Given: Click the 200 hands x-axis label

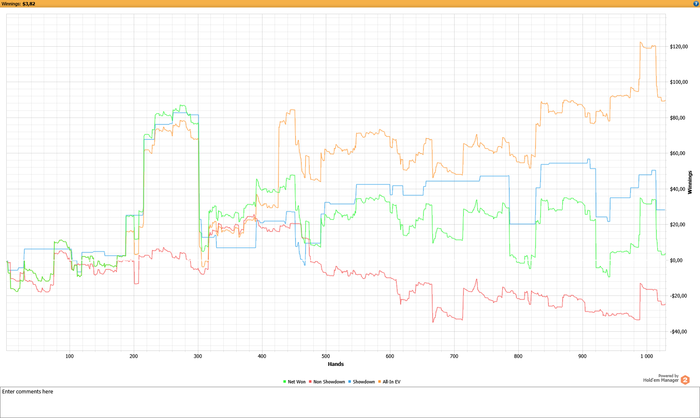Looking at the screenshot, I should (x=133, y=356).
